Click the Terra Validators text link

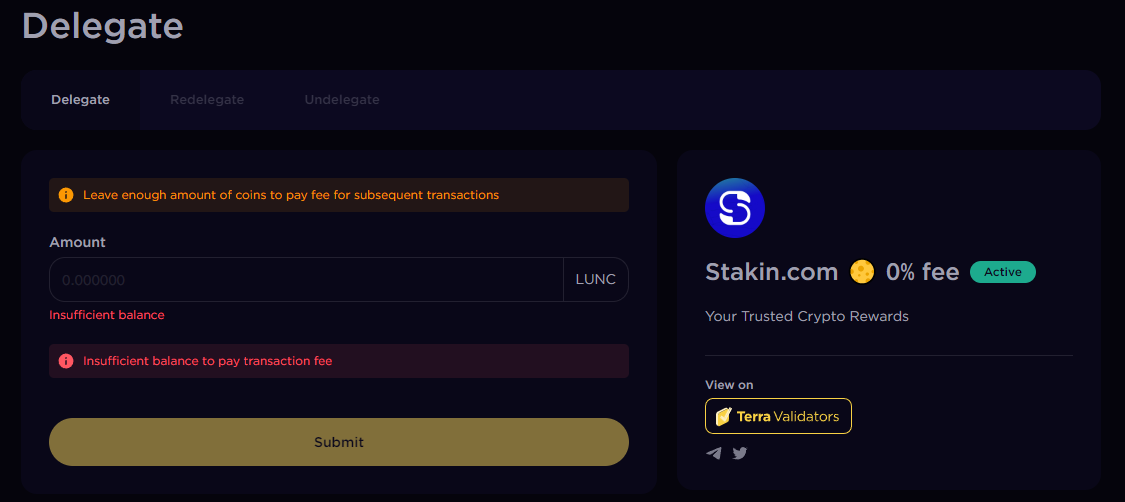(x=788, y=416)
